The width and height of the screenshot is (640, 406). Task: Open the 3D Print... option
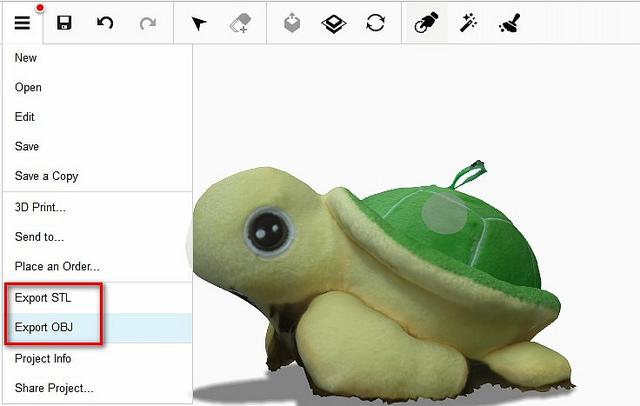[40, 208]
